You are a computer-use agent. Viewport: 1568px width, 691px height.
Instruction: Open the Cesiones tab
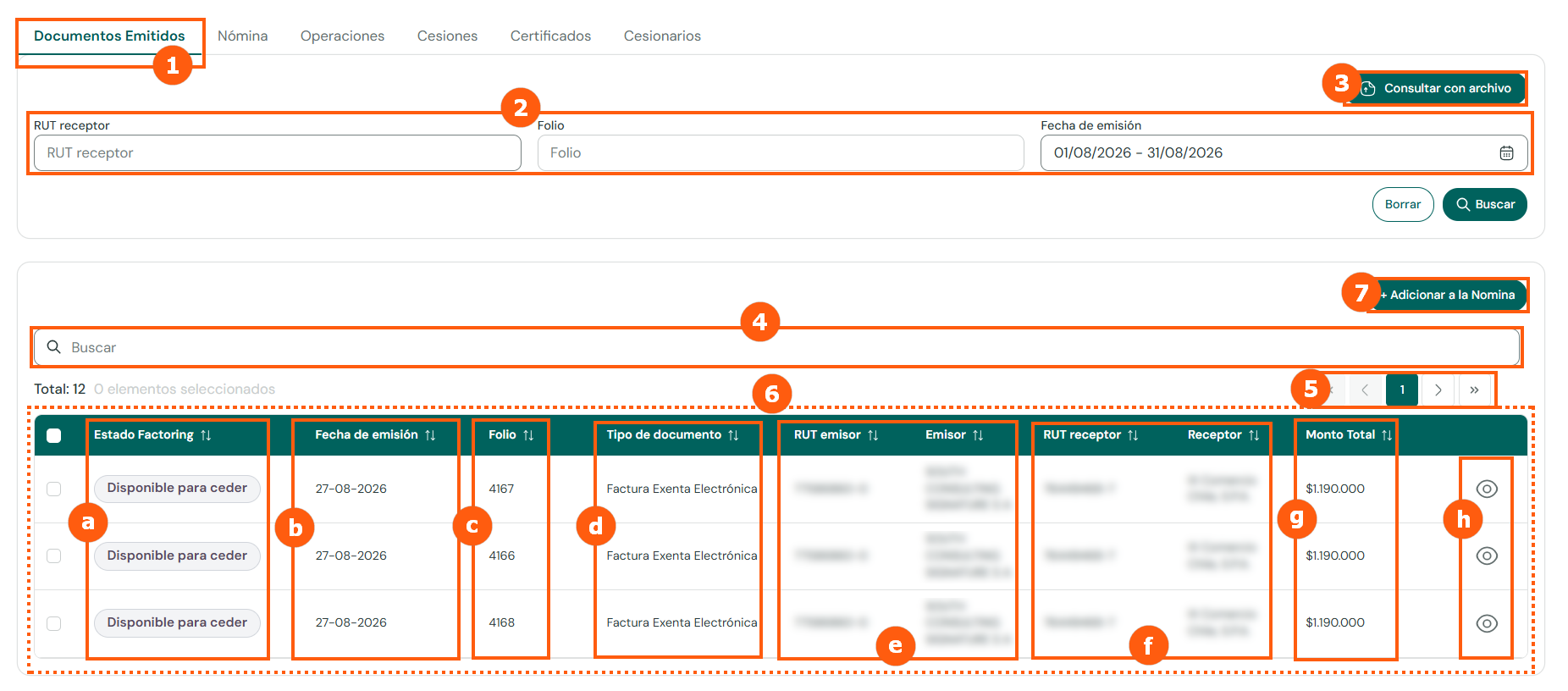pos(448,36)
